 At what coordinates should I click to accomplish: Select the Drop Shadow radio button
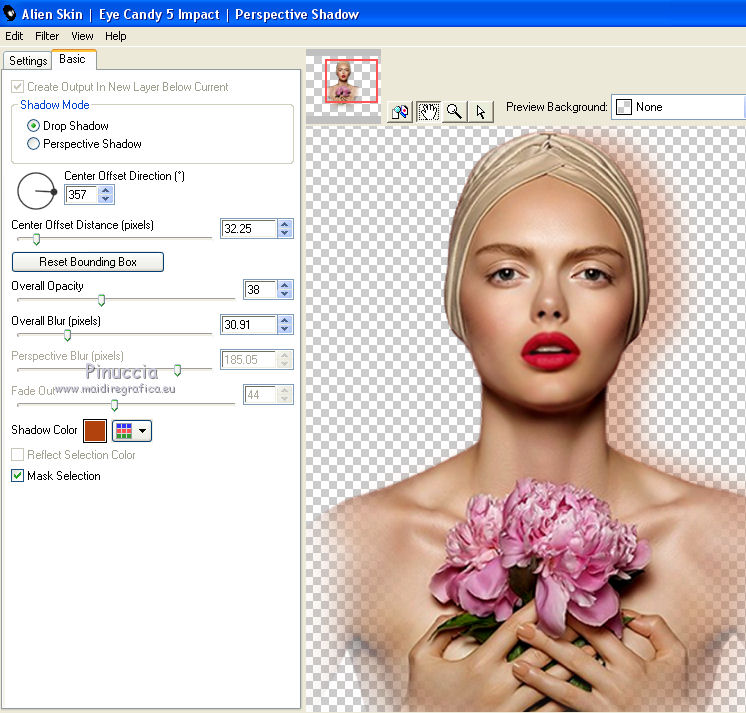[x=34, y=126]
